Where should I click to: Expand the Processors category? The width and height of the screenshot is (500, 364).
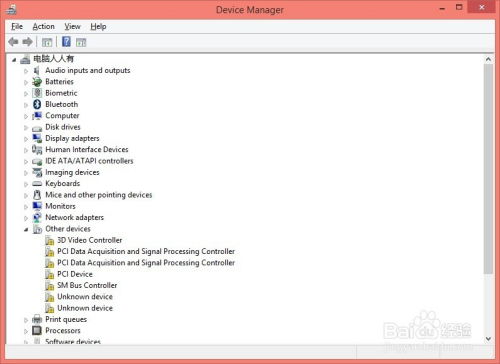pos(26,331)
